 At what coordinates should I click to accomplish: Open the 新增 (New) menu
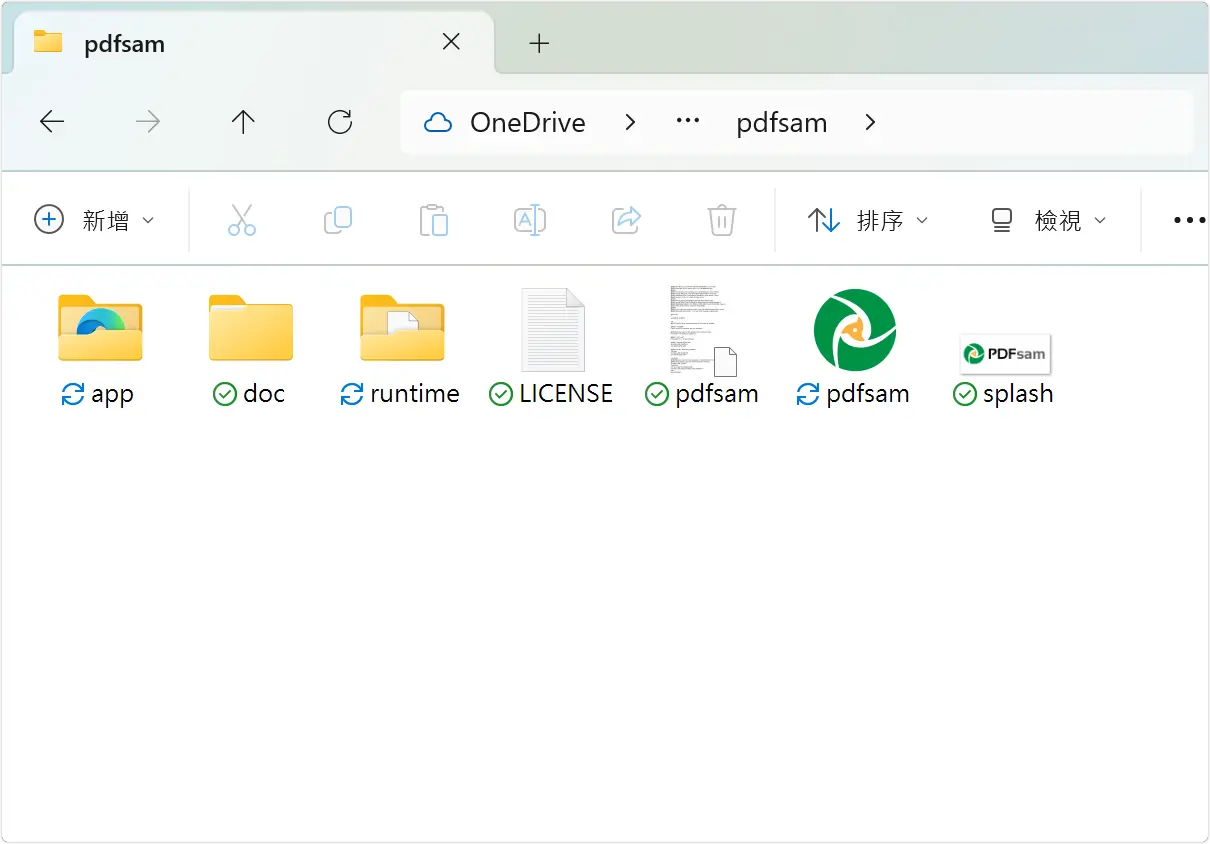coord(94,220)
